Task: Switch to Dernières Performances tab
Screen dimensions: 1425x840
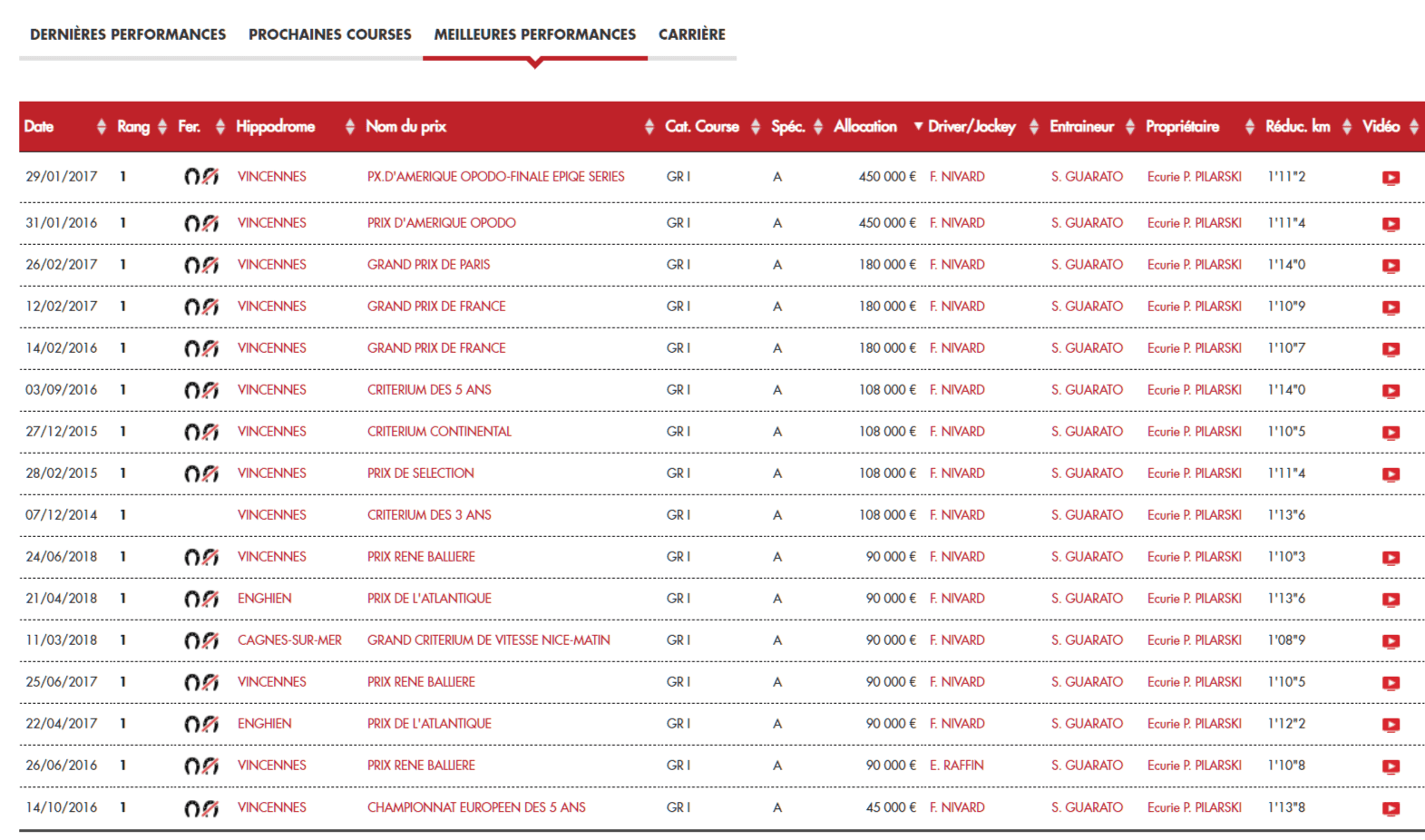Action: [128, 34]
